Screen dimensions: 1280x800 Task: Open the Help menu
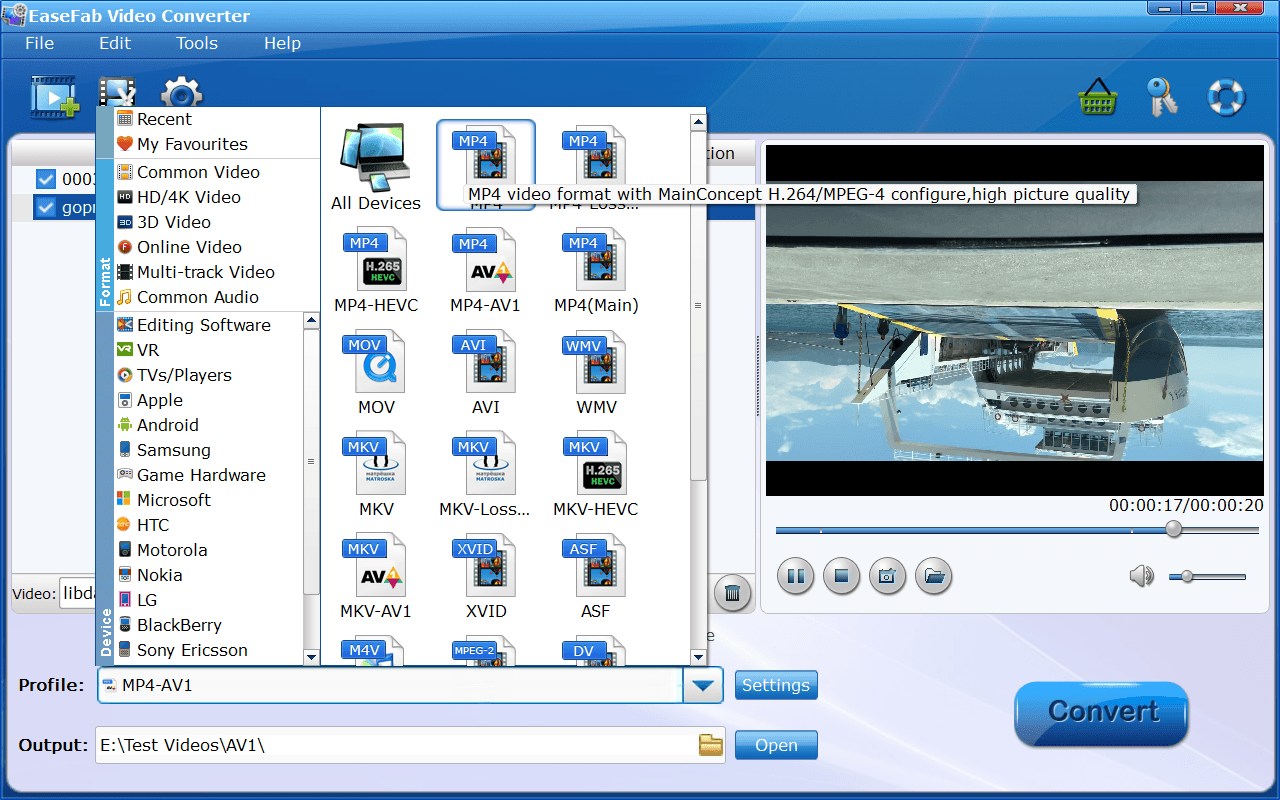(282, 43)
